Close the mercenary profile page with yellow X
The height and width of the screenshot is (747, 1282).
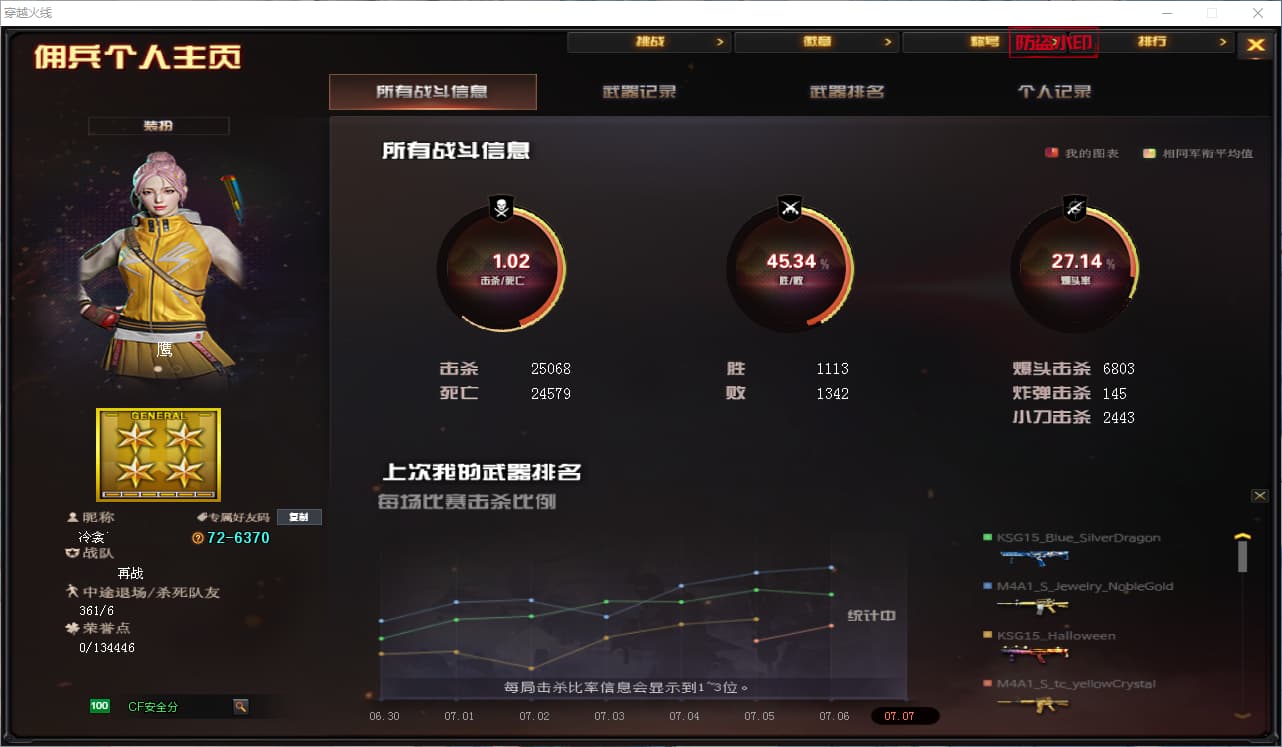click(1255, 45)
